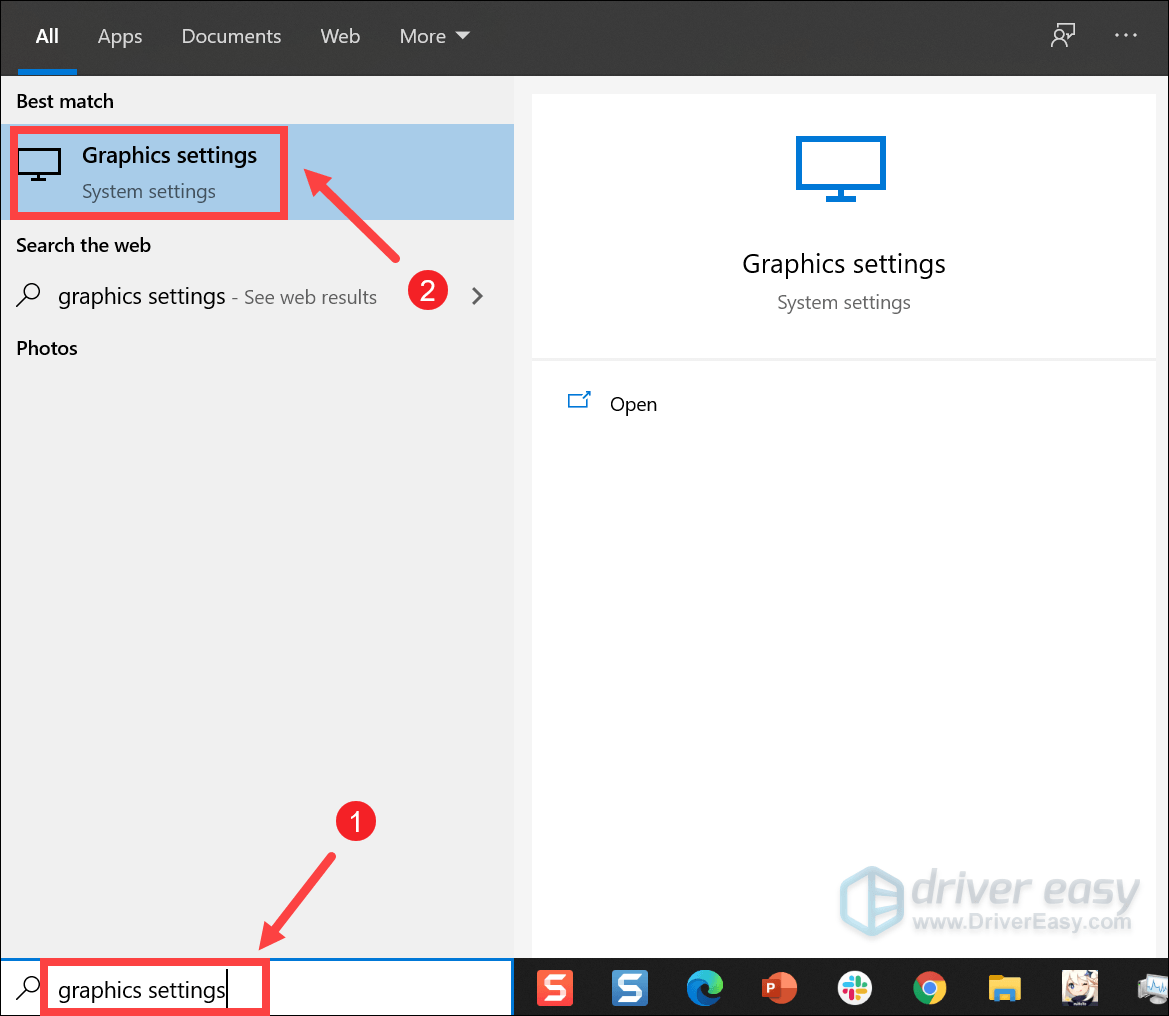Open Snagit capture from the taskbar
Image resolution: width=1169 pixels, height=1016 pixels.
pyautogui.click(x=555, y=988)
